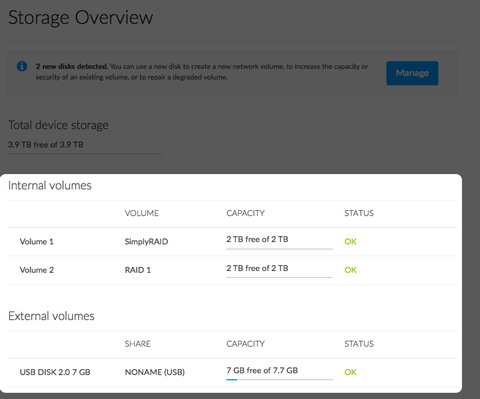Click the External volumes heading

point(51,316)
